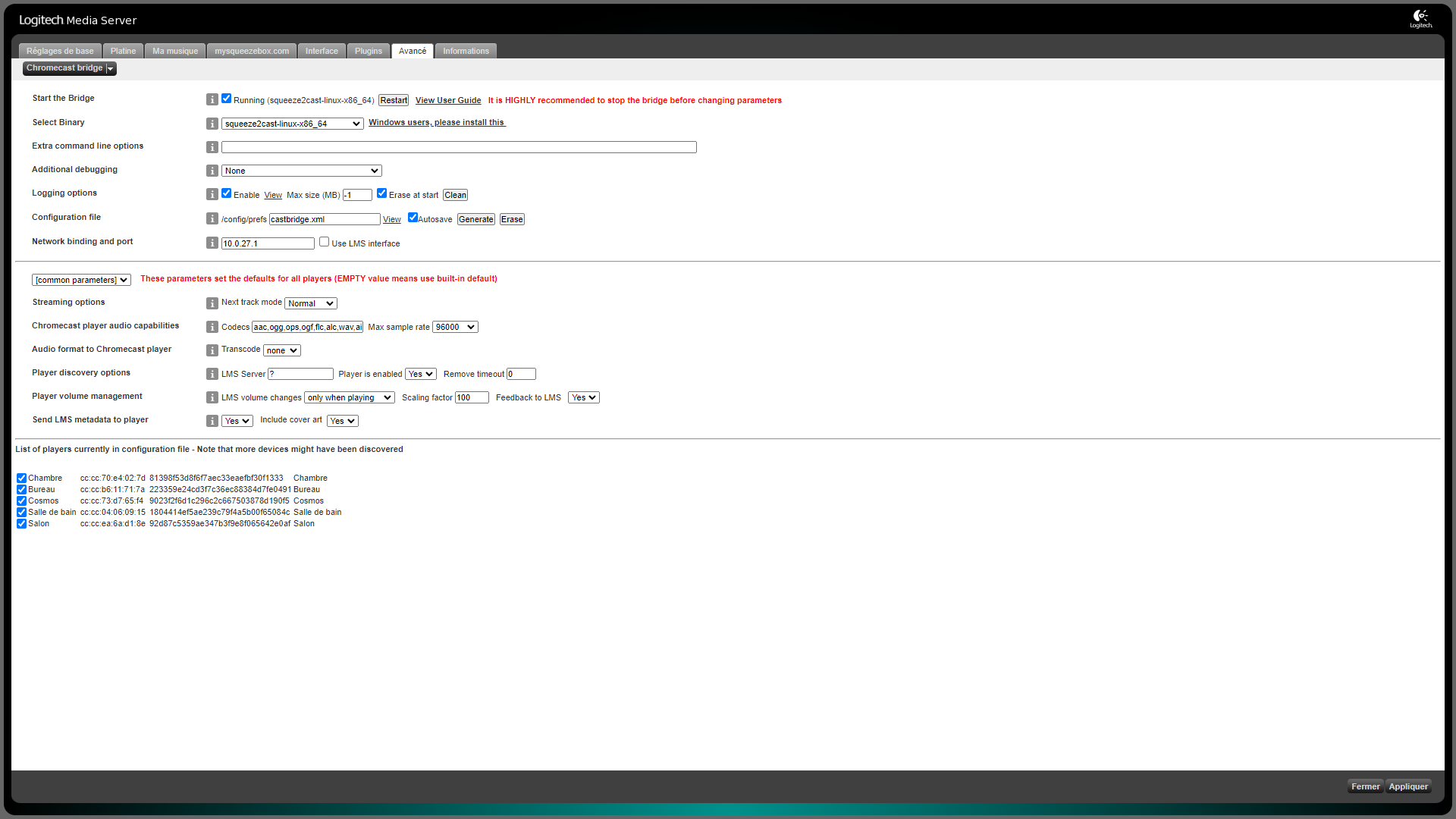
Task: Show info for Configuration file row
Action: tap(212, 218)
